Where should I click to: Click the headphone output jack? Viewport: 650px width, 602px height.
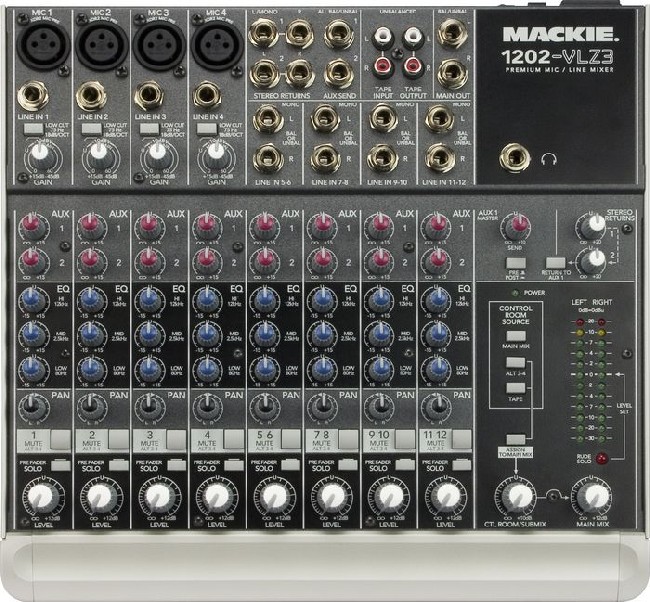pos(515,158)
